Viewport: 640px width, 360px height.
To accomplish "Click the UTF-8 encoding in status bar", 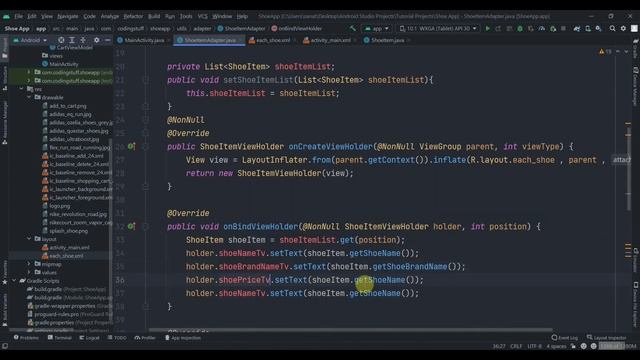I will click(534, 346).
